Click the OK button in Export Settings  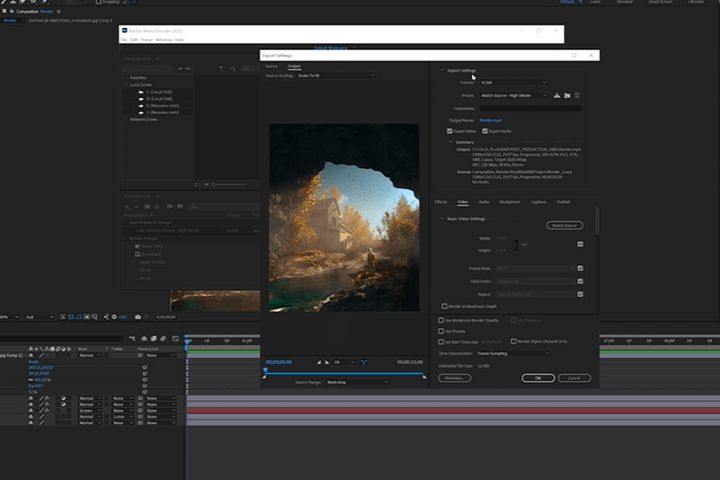[x=538, y=378]
